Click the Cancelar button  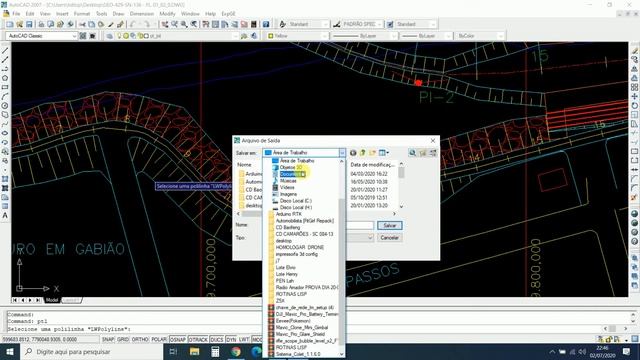point(390,238)
